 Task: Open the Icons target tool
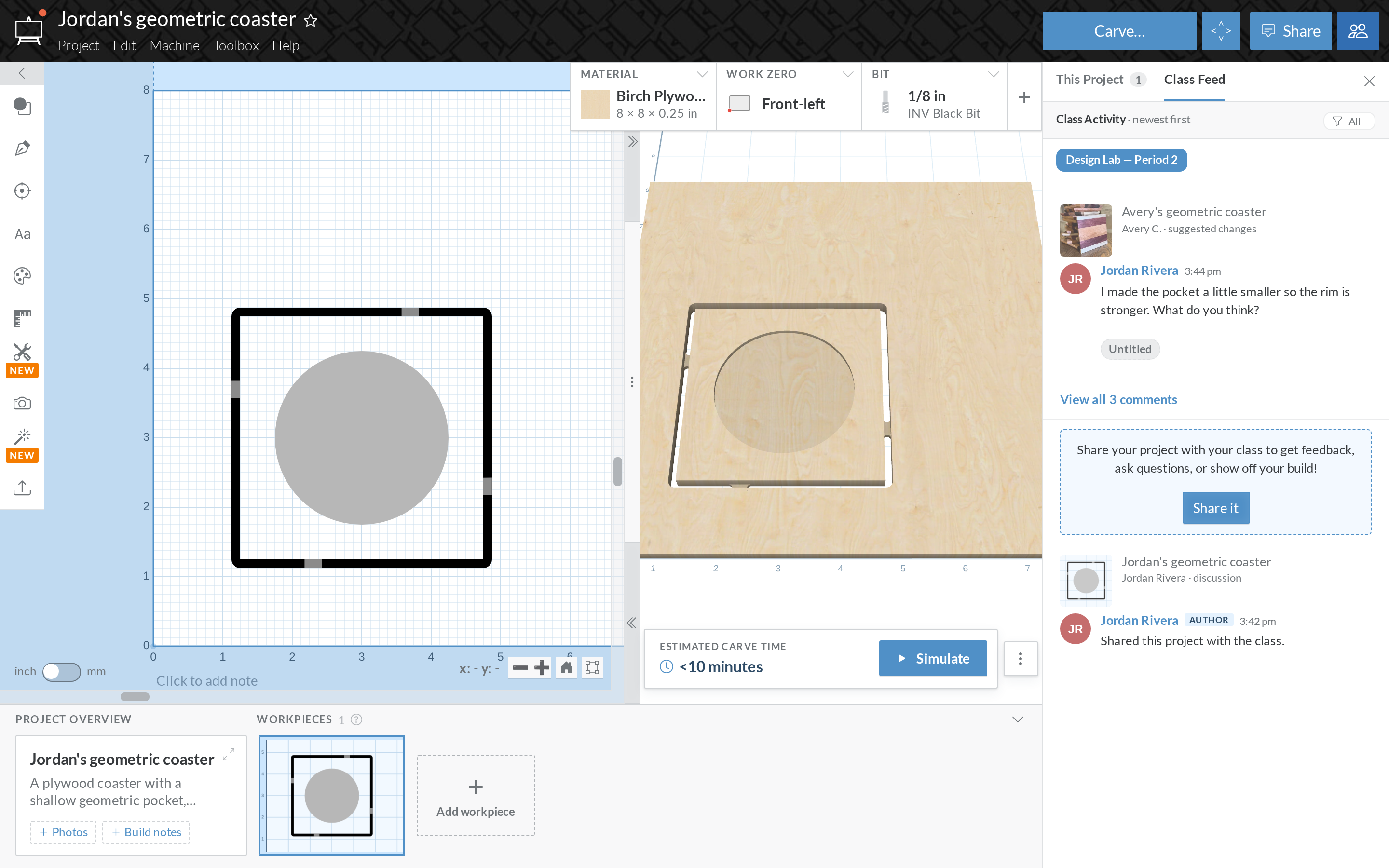click(x=22, y=190)
